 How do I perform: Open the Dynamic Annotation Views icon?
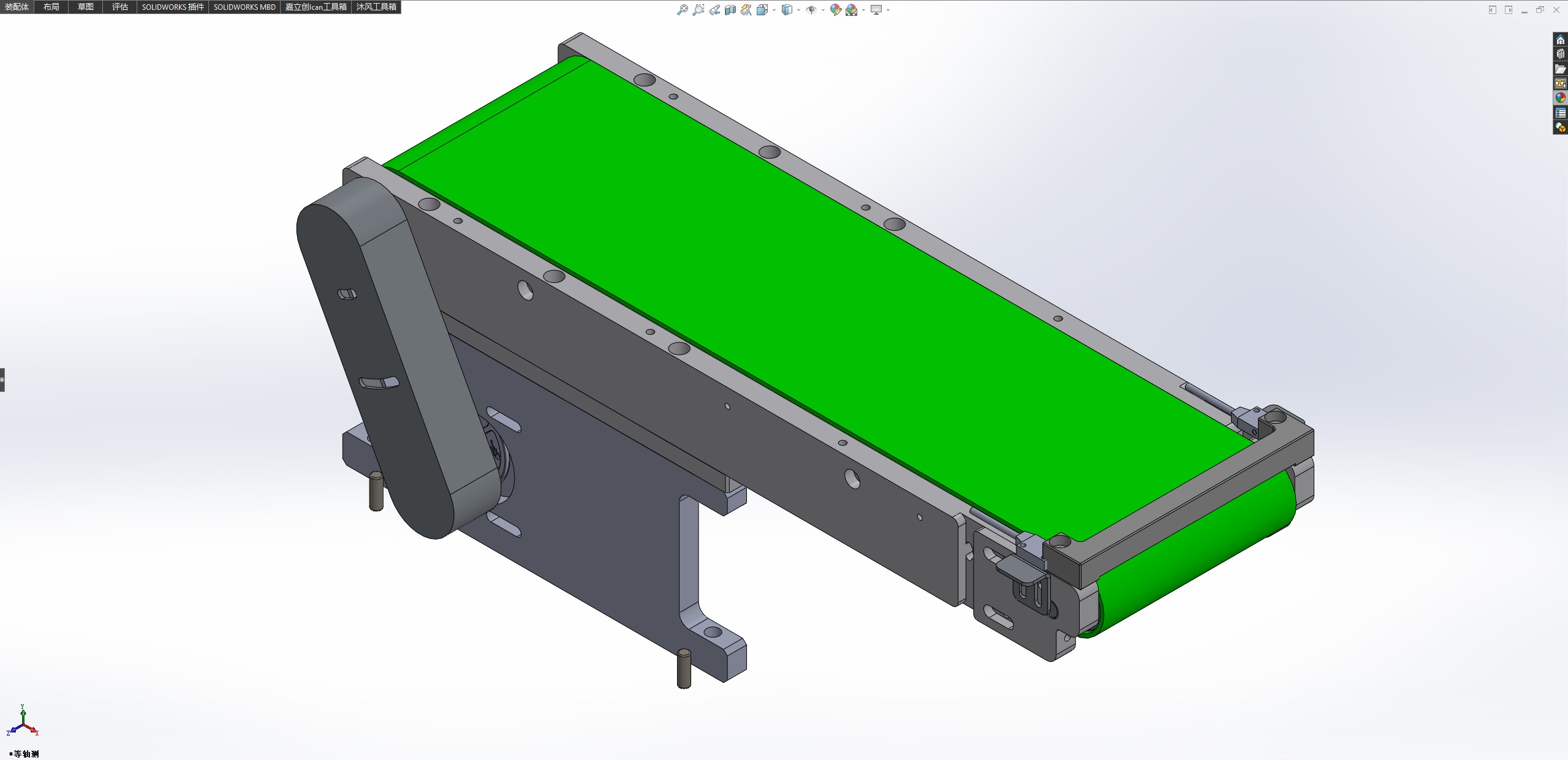746,10
